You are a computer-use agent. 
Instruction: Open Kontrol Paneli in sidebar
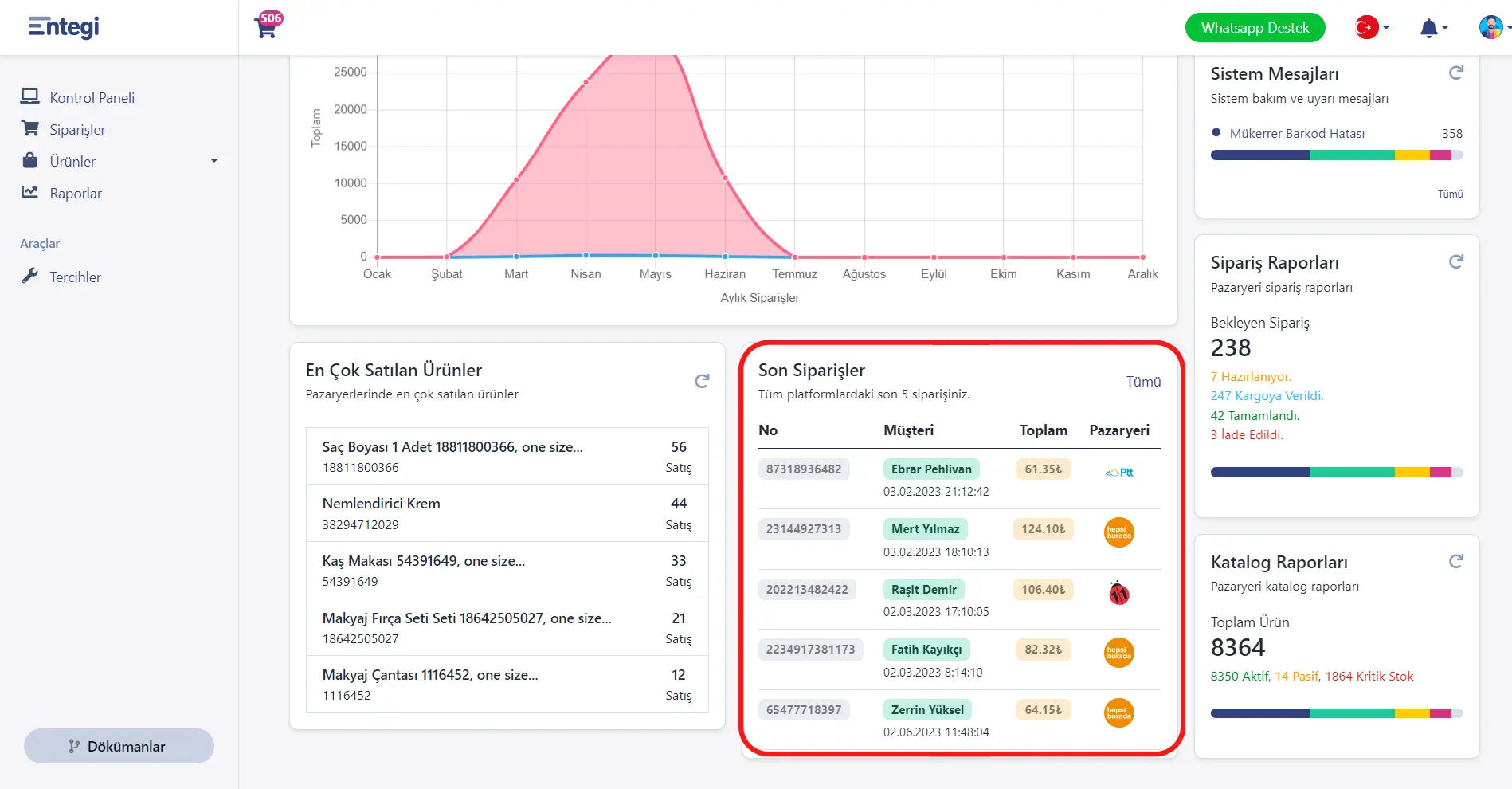coord(92,97)
